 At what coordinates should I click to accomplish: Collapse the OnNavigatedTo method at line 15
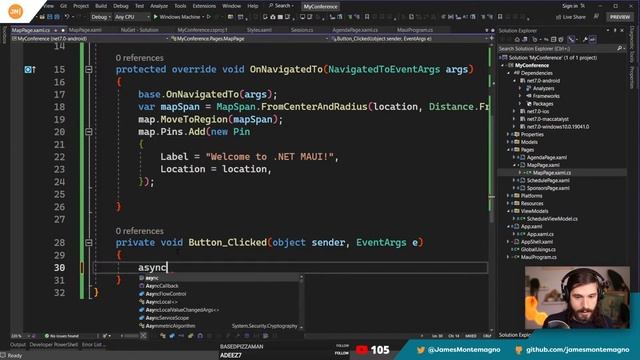[x=89, y=70]
